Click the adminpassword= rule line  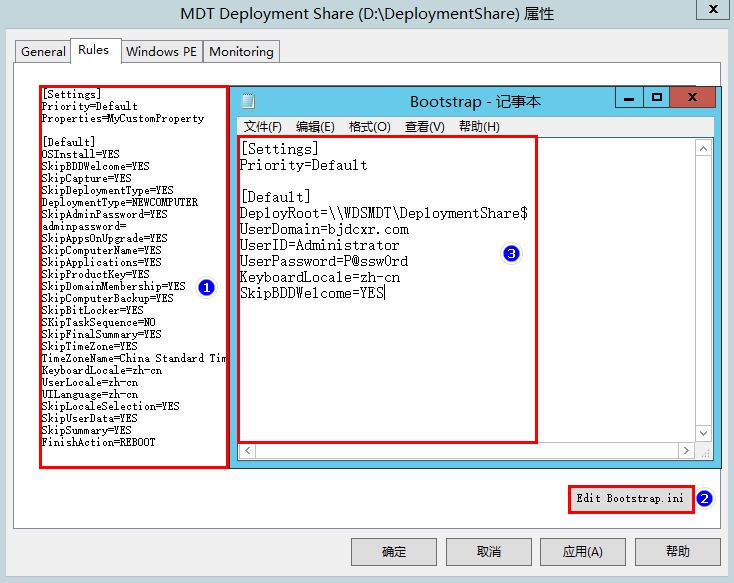pos(84,227)
